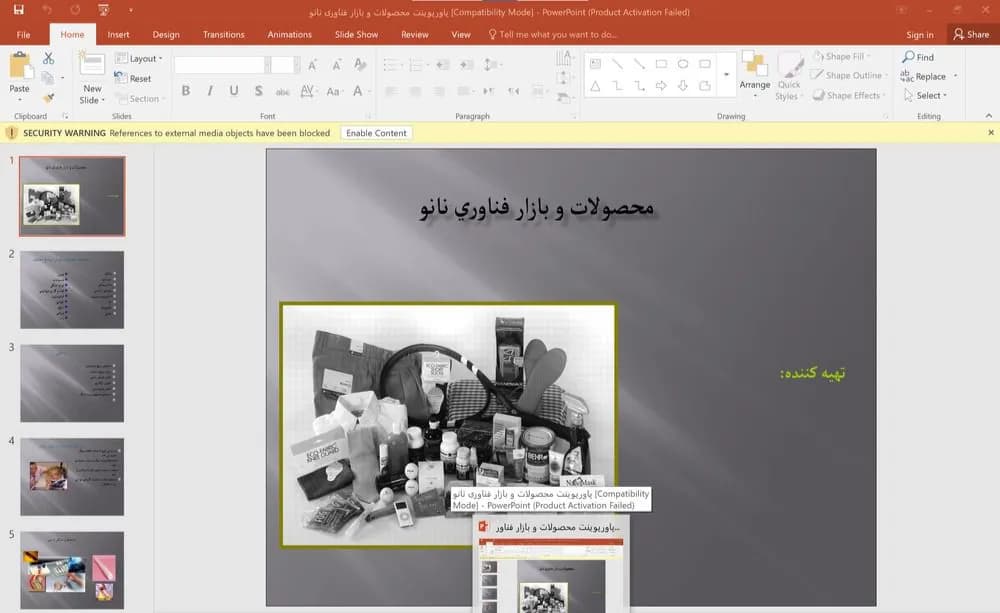Click the font name input box
This screenshot has width=1000, height=613.
pyautogui.click(x=219, y=64)
